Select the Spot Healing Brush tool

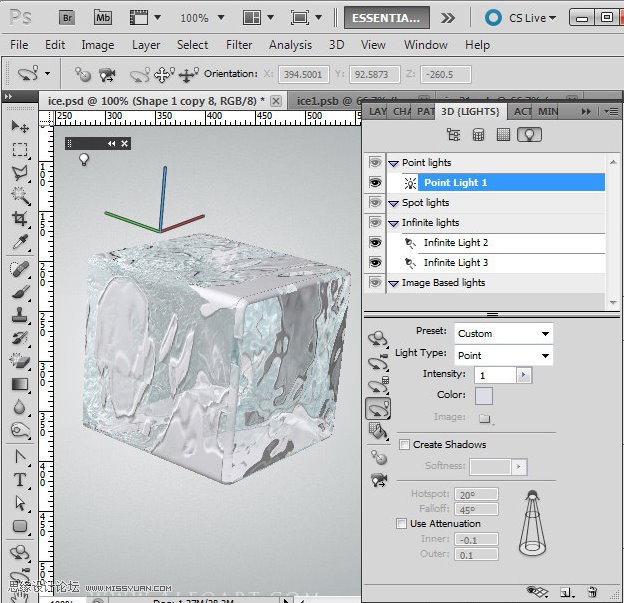pyautogui.click(x=20, y=269)
